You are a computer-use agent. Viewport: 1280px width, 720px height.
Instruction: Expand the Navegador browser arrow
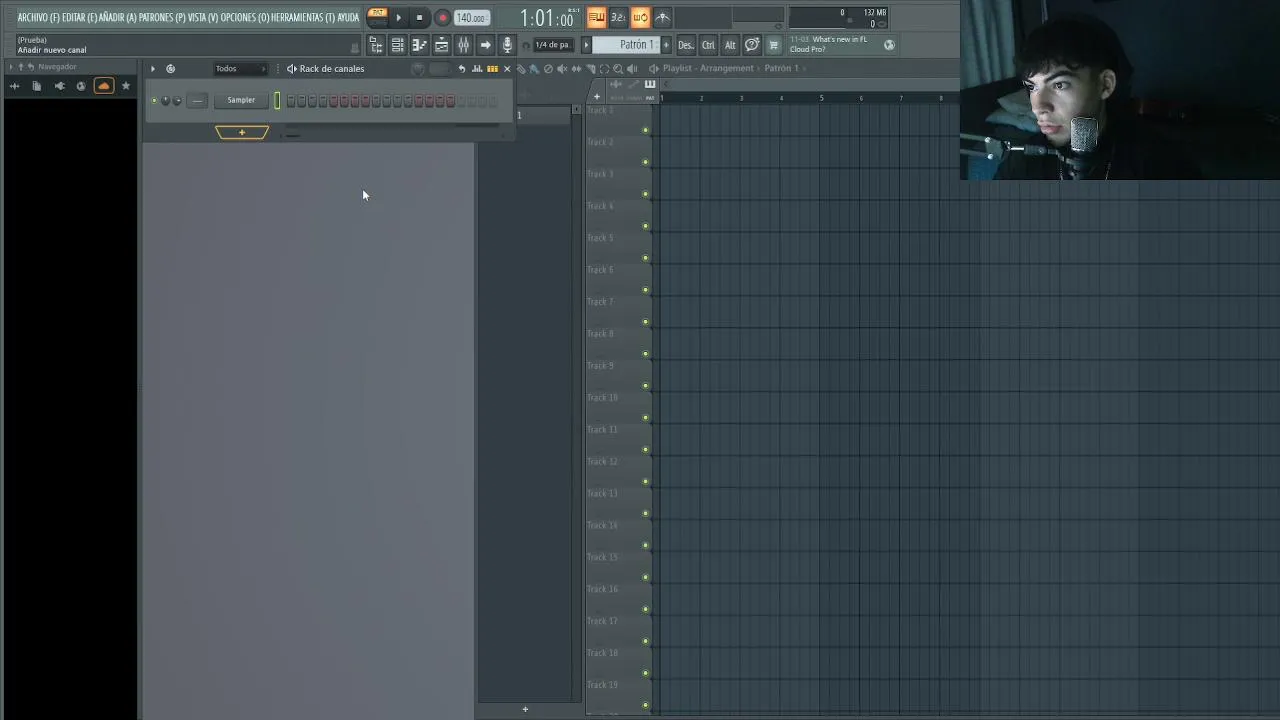11,67
